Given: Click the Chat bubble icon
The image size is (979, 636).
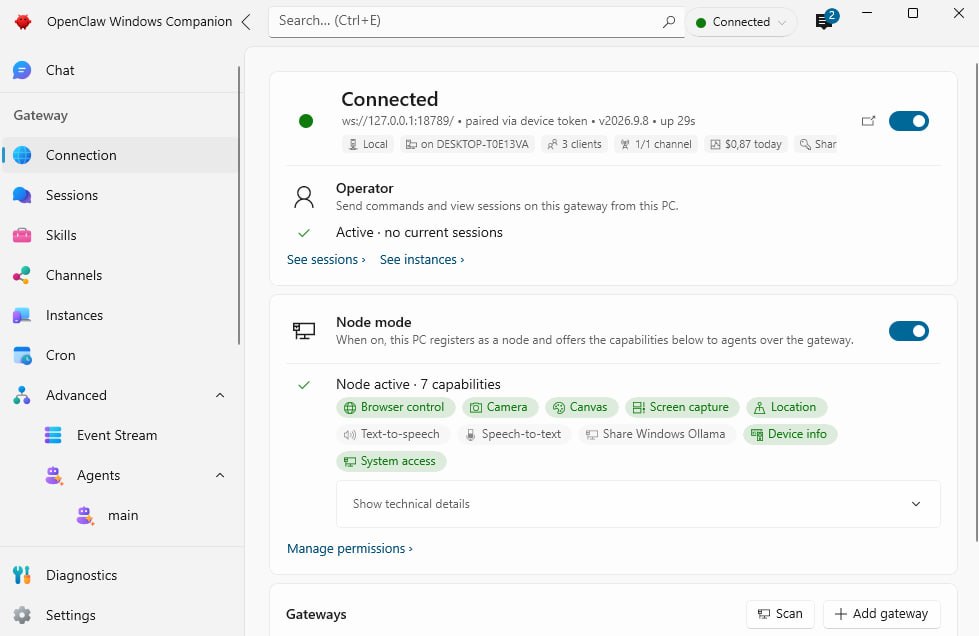Looking at the screenshot, I should [x=22, y=70].
